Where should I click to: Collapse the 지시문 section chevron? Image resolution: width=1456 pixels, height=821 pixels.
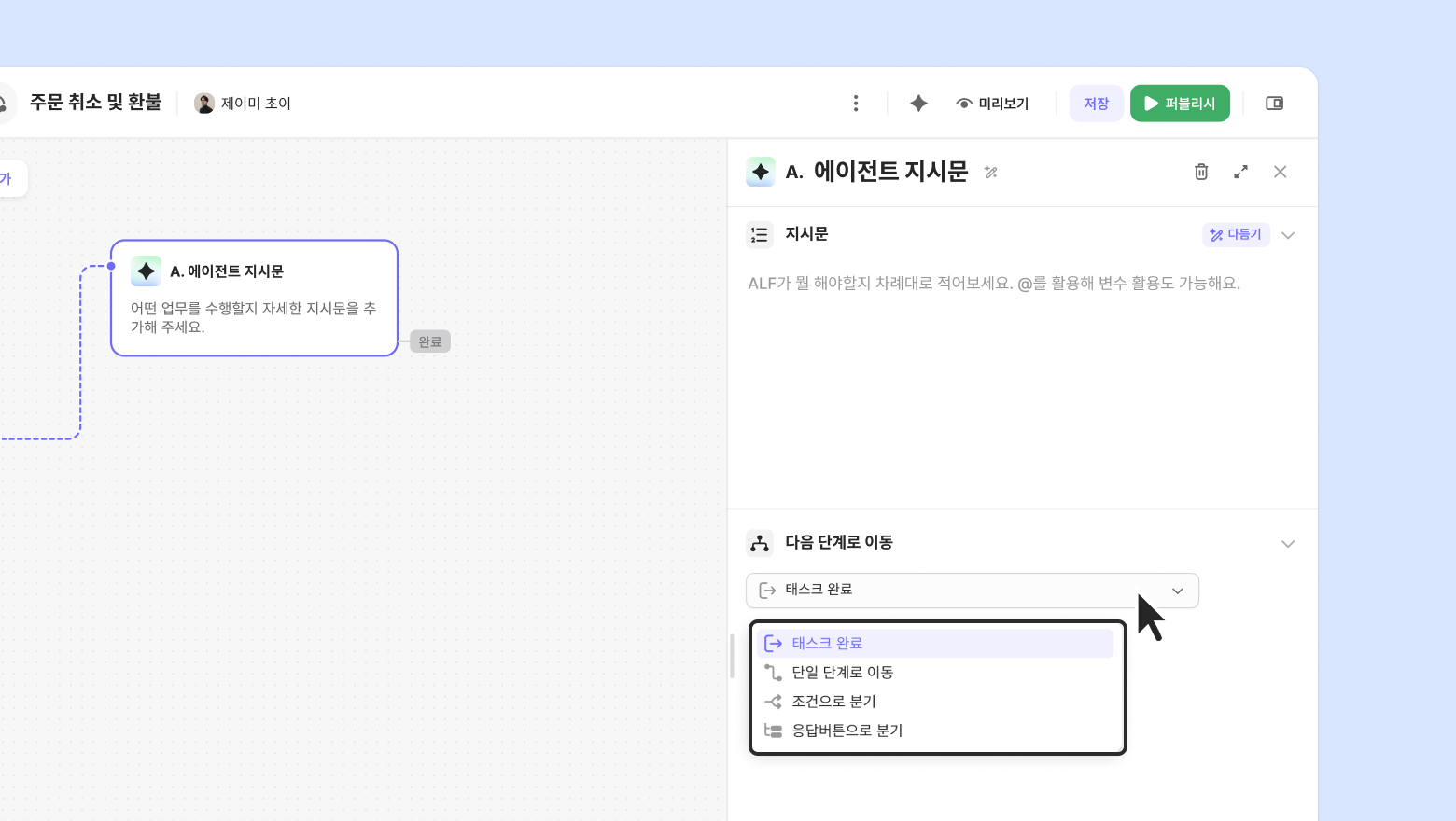point(1288,235)
